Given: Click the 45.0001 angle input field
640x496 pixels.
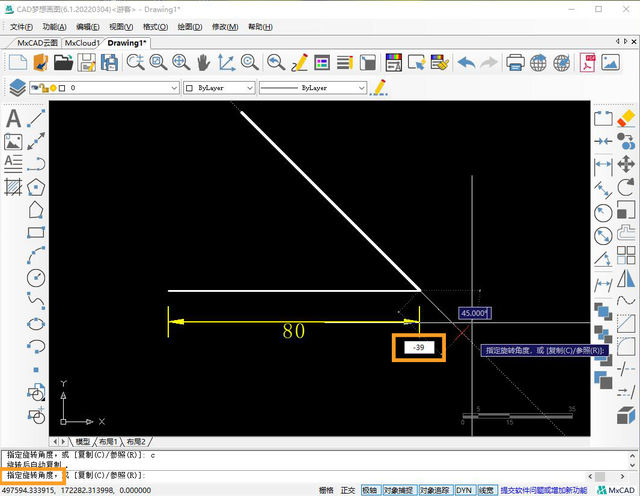Looking at the screenshot, I should click(x=475, y=313).
